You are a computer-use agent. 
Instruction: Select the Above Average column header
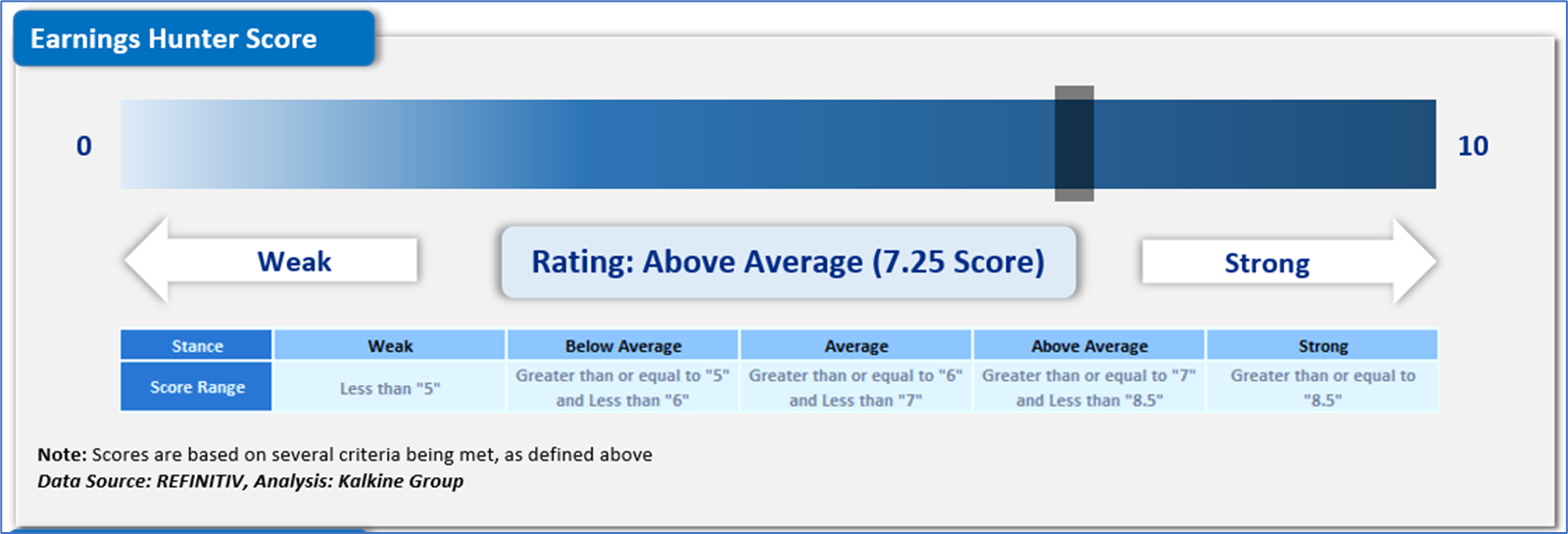[x=1090, y=345]
